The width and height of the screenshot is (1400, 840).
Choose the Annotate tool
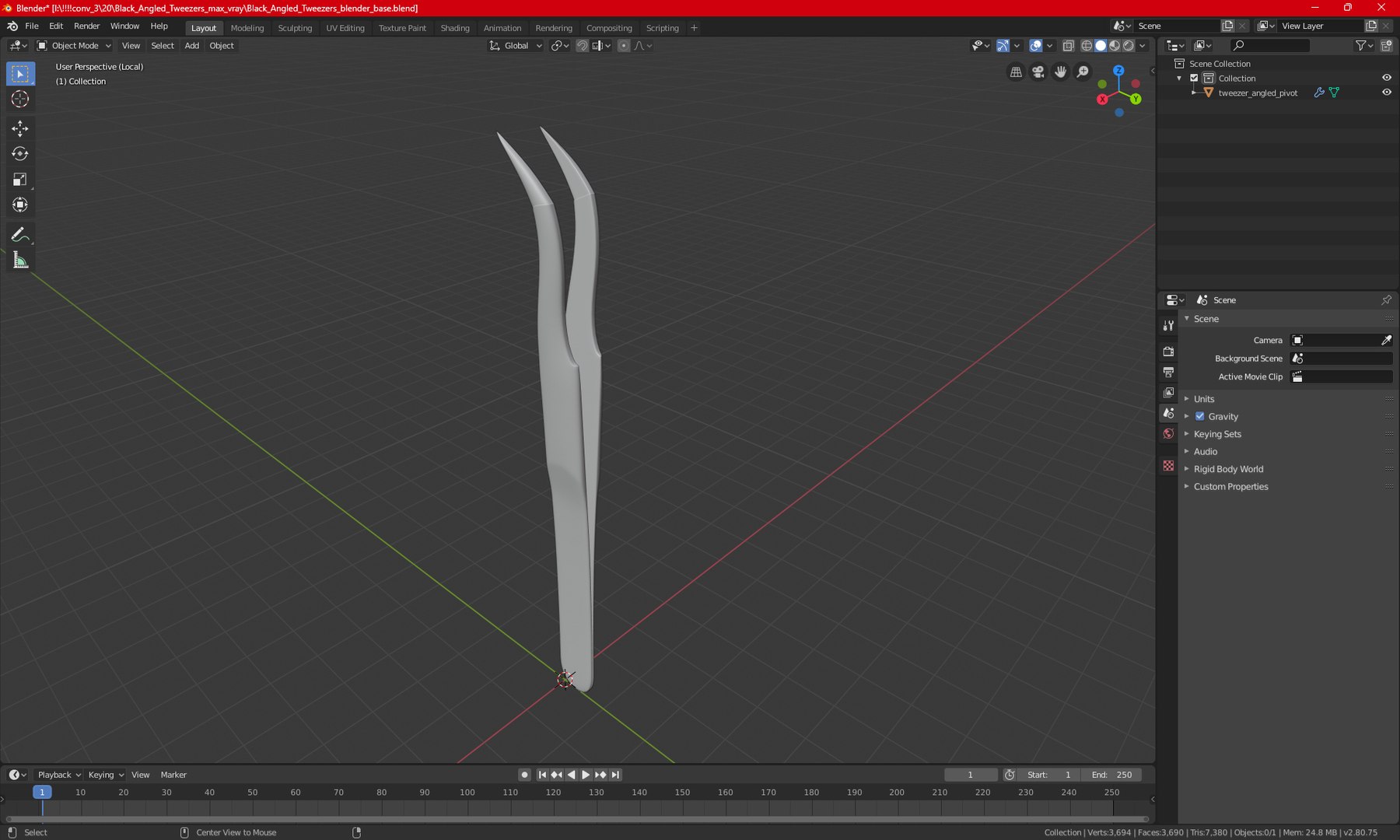click(x=20, y=235)
